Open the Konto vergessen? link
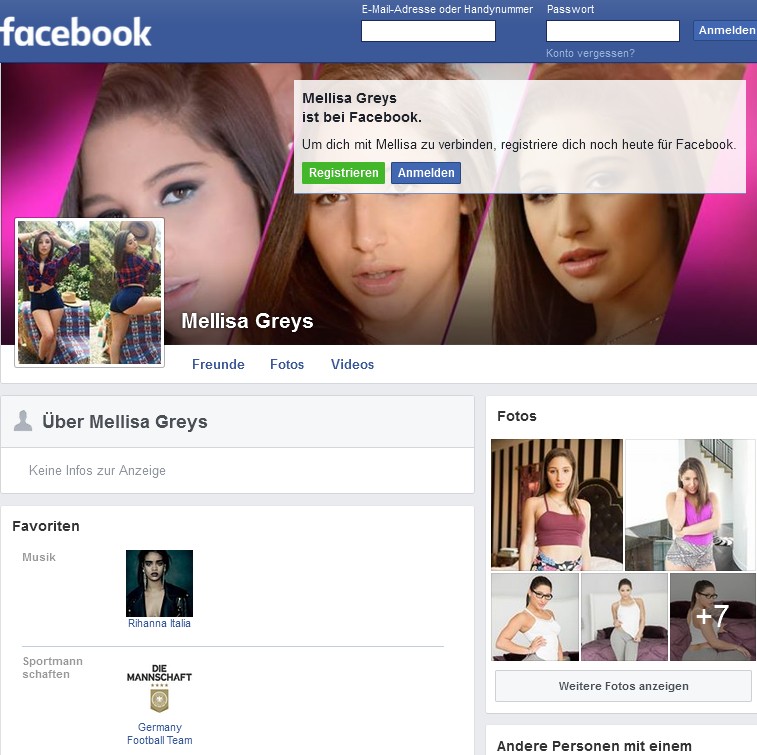Screen dimensions: 757x755 click(590, 53)
